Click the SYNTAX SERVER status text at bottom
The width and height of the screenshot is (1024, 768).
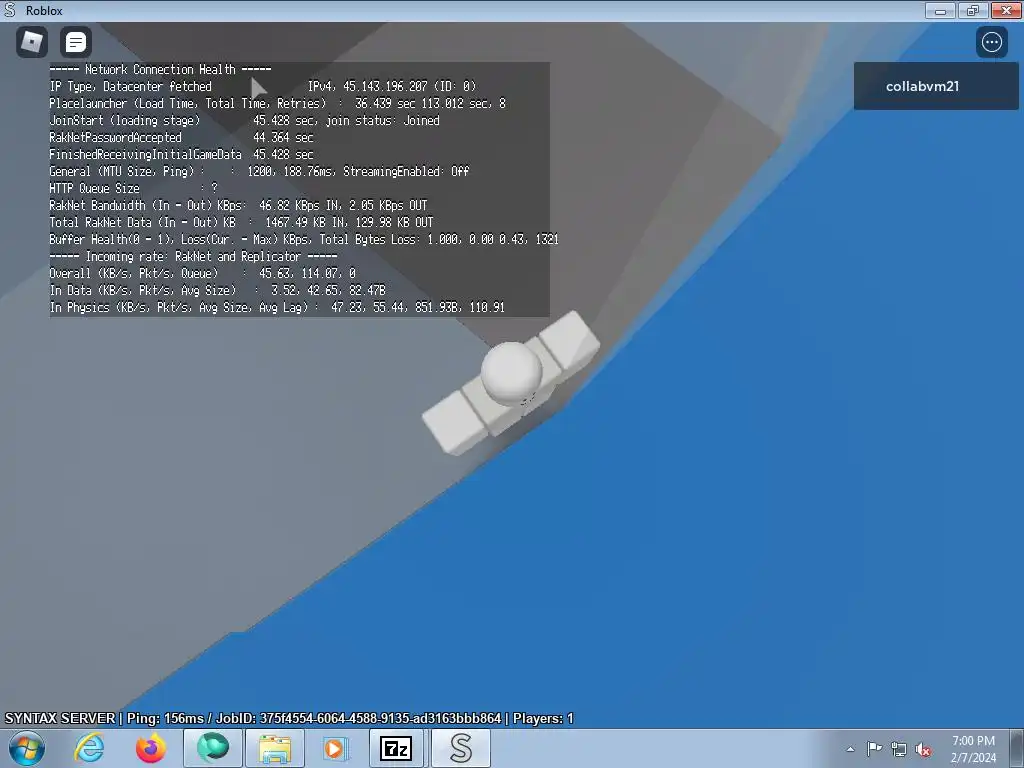(x=289, y=718)
